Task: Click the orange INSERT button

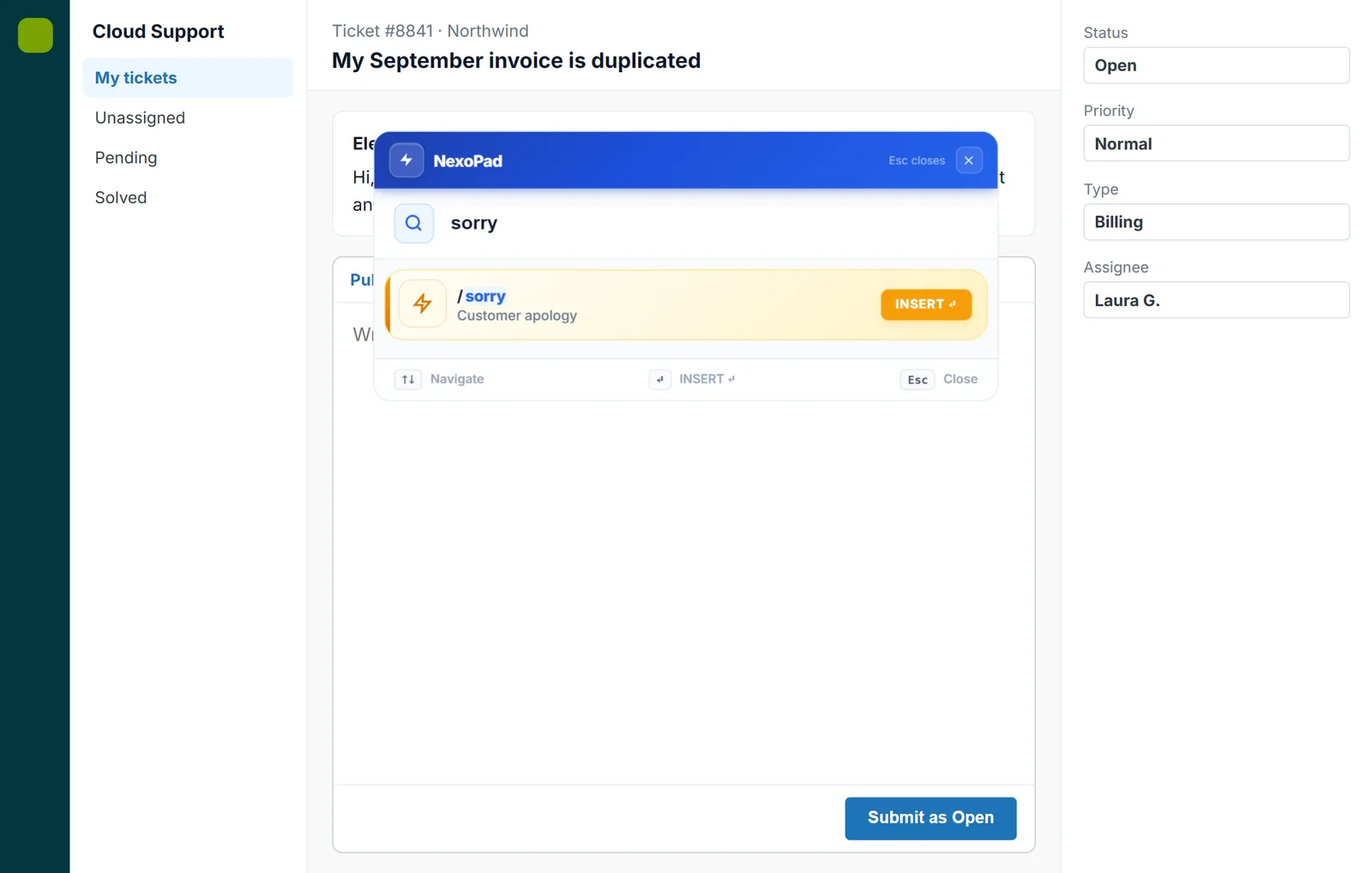Action: click(x=926, y=304)
